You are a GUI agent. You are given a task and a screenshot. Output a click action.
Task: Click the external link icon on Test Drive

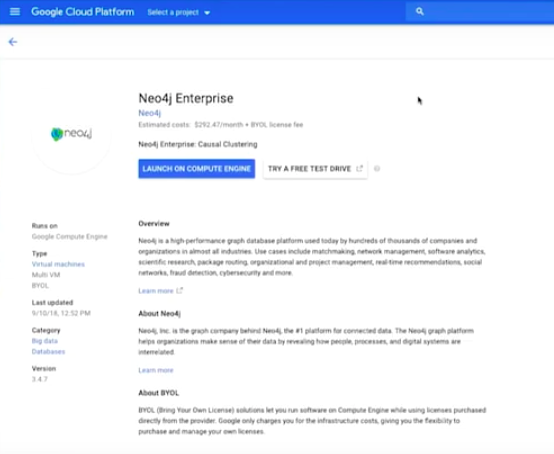pos(359,169)
